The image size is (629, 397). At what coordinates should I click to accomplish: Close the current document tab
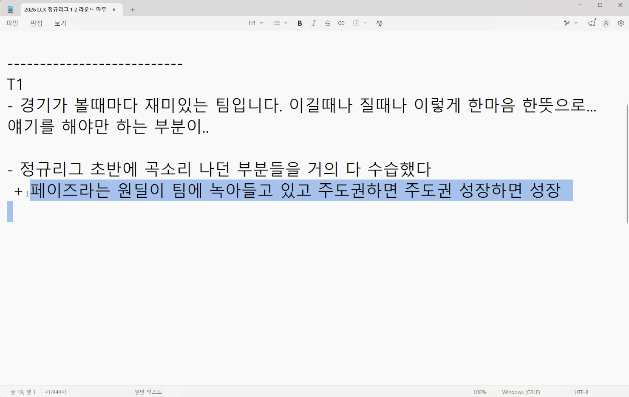click(x=114, y=10)
